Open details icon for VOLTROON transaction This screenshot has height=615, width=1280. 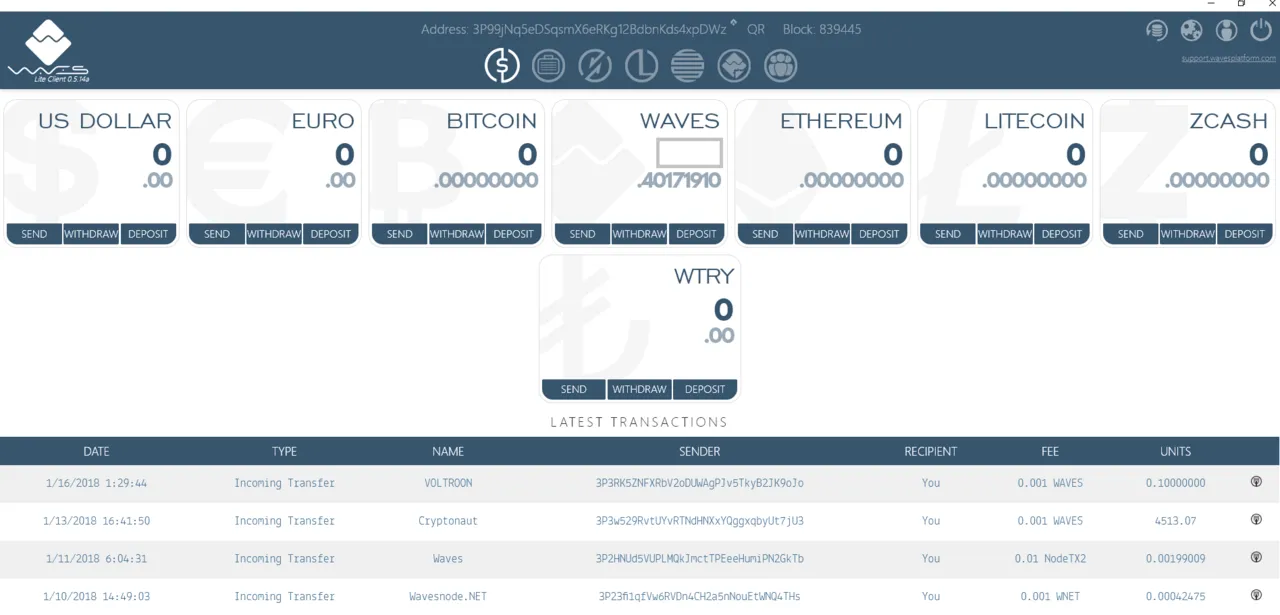[x=1256, y=482]
